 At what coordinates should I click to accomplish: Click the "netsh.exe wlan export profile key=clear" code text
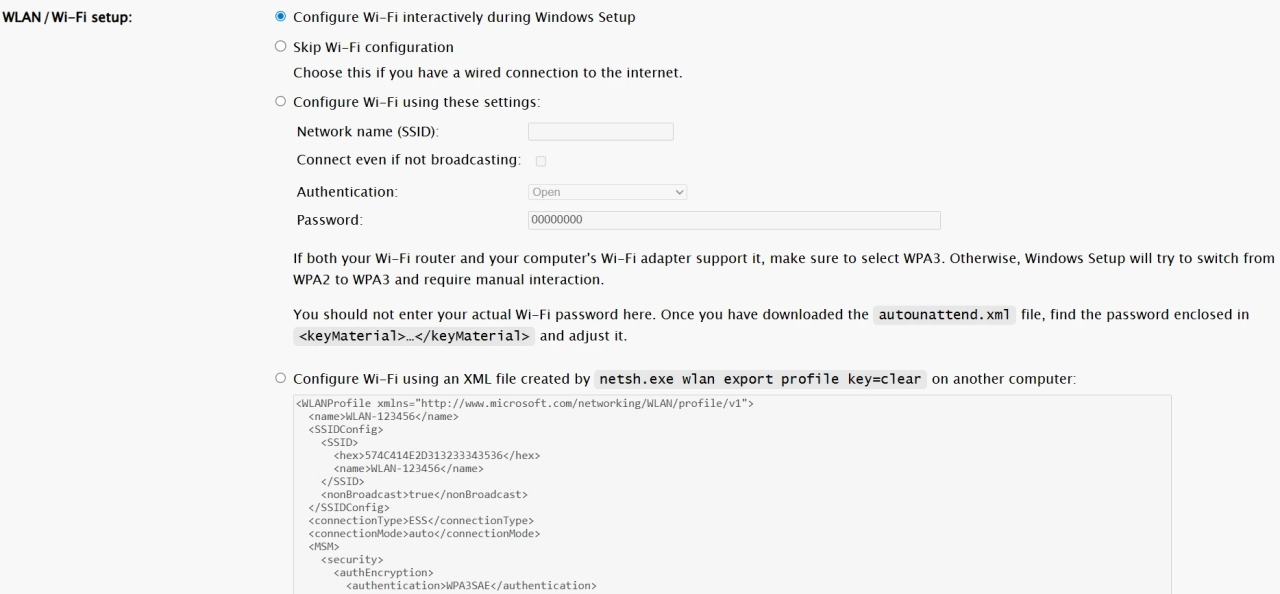(x=761, y=380)
